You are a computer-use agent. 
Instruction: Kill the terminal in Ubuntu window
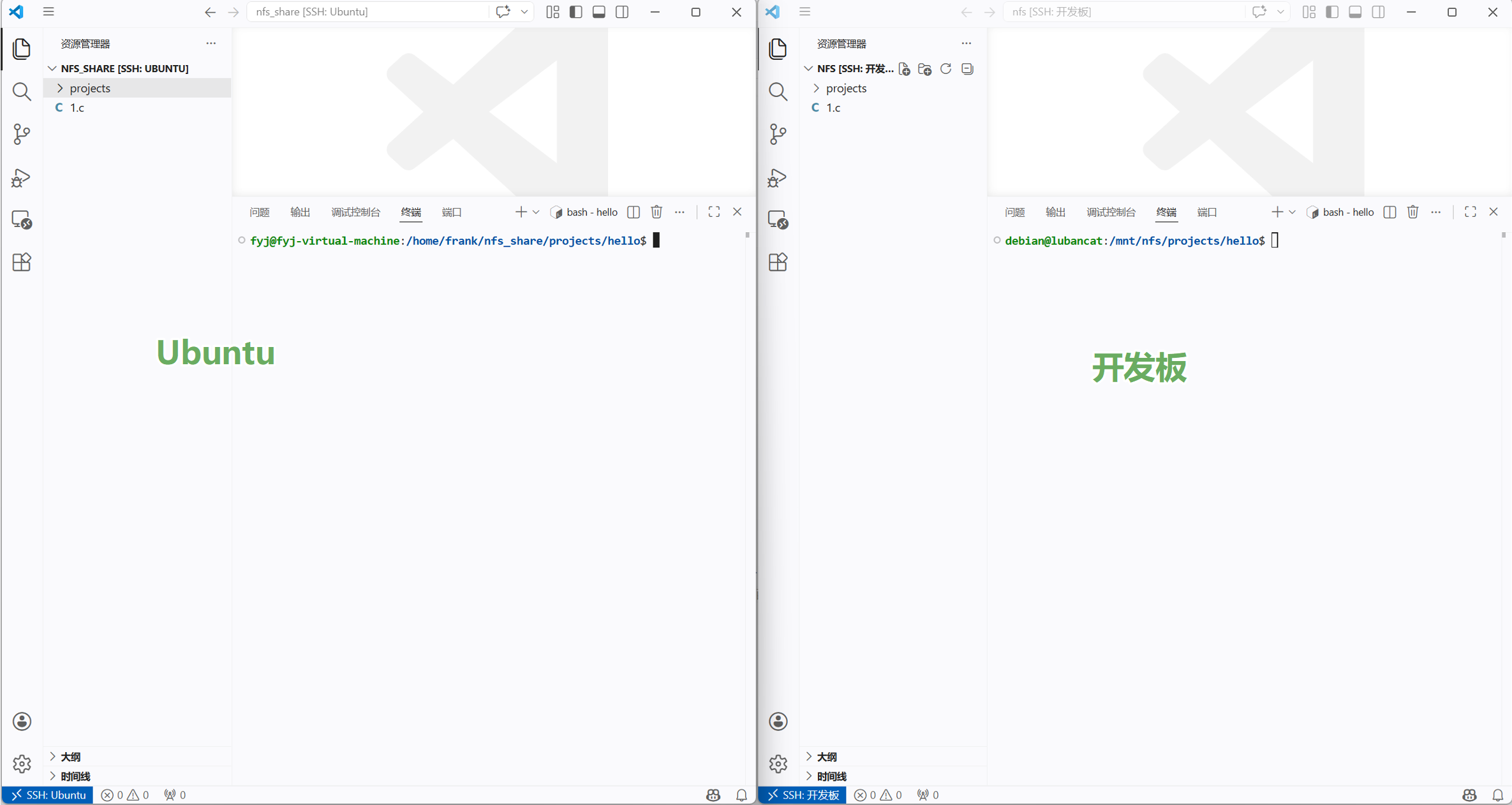tap(656, 212)
